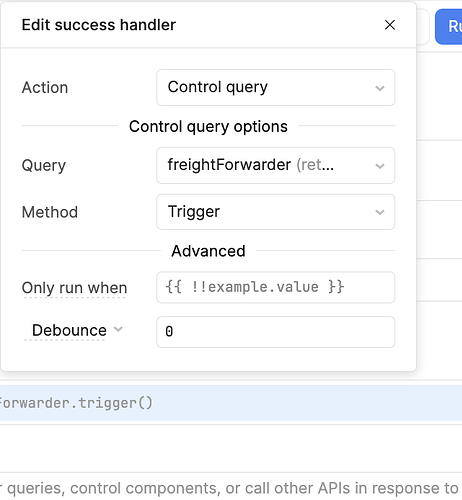This screenshot has width=462, height=500.
Task: Expand the Debounce option selector
Action: coord(74,330)
